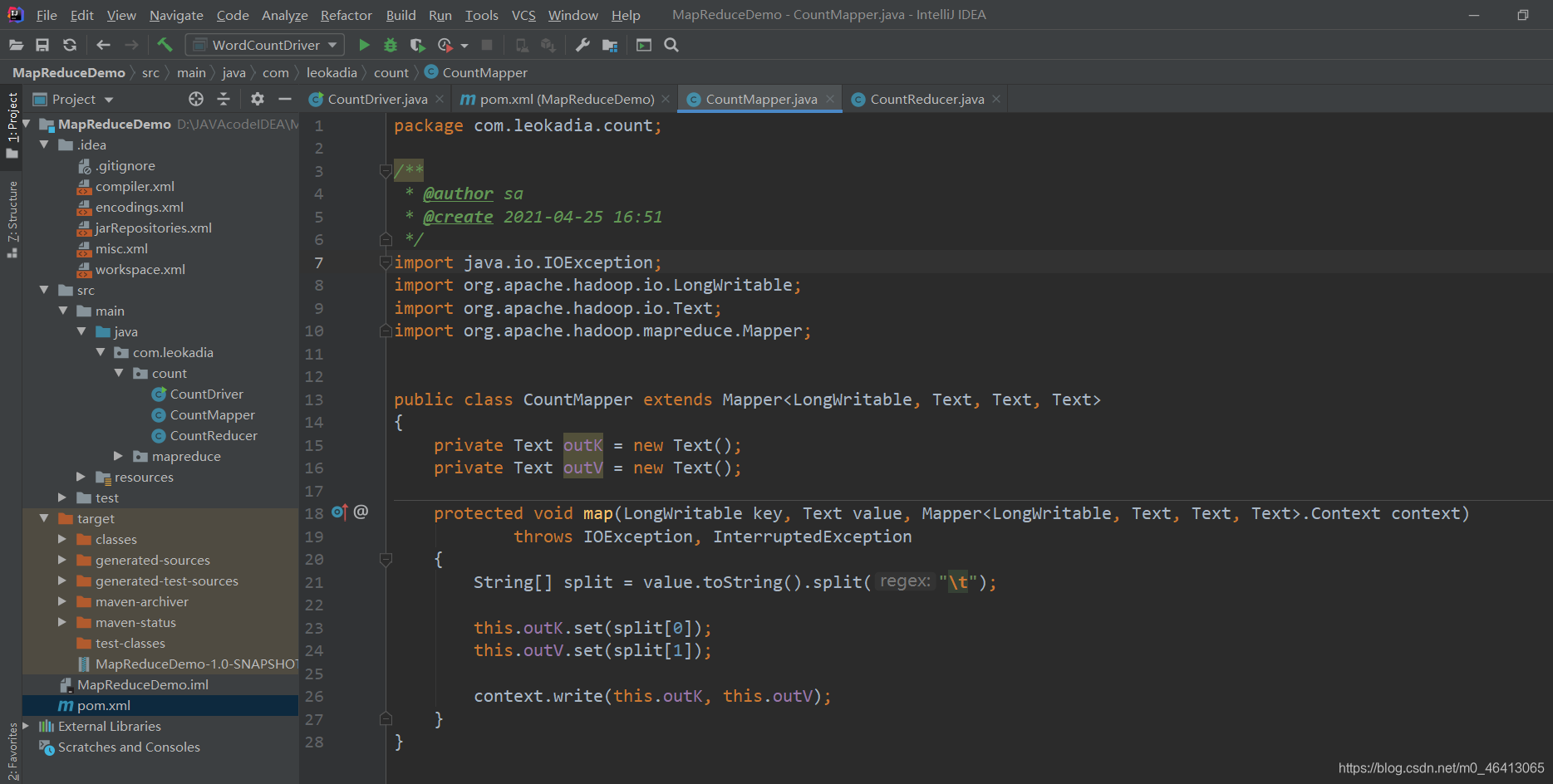The height and width of the screenshot is (784, 1553).
Task: Run with Coverage shield icon
Action: pyautogui.click(x=417, y=45)
